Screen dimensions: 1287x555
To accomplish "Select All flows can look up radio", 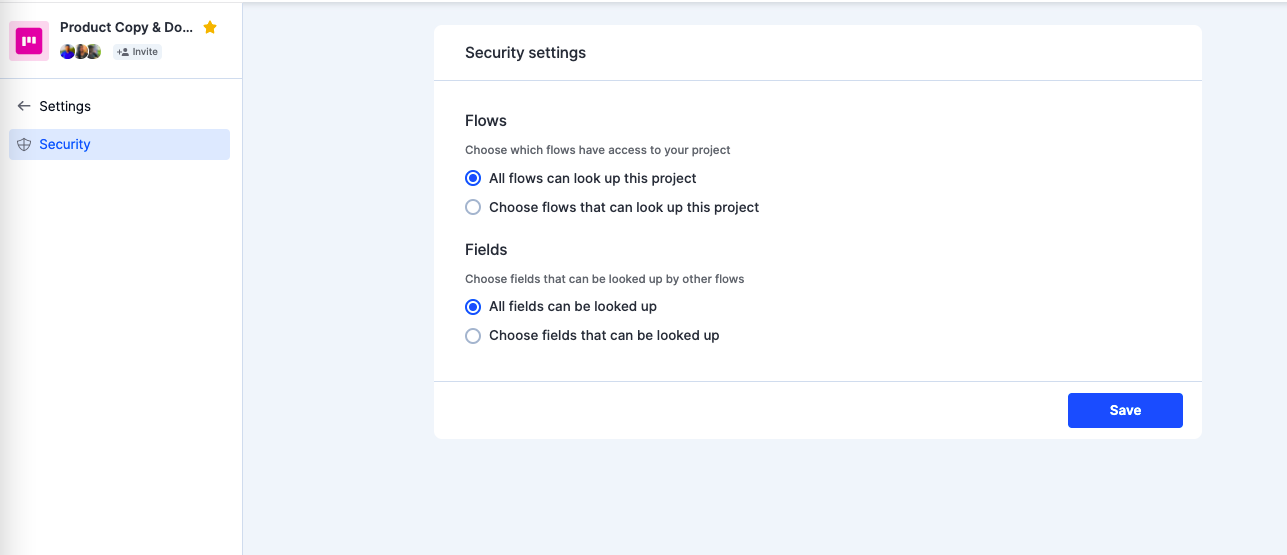I will point(473,178).
